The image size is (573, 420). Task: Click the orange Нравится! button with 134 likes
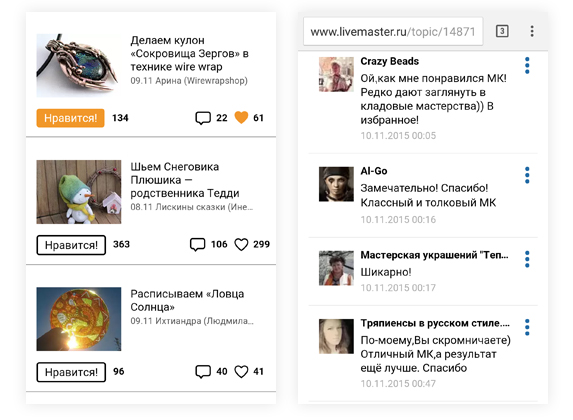[x=71, y=118]
